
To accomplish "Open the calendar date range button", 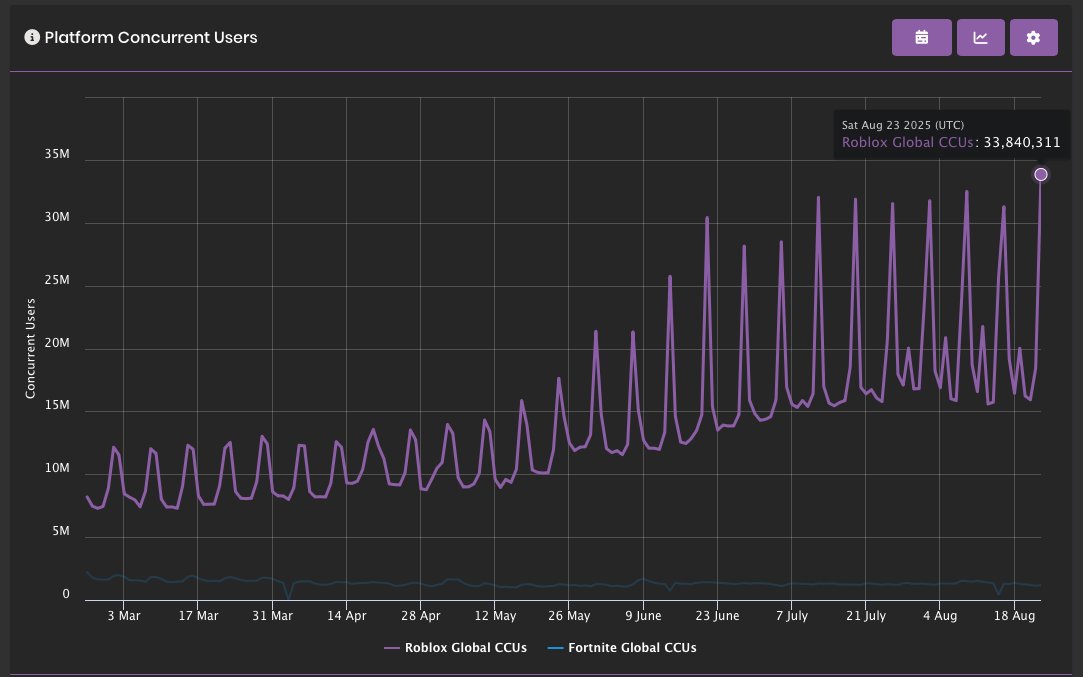I will point(921,37).
